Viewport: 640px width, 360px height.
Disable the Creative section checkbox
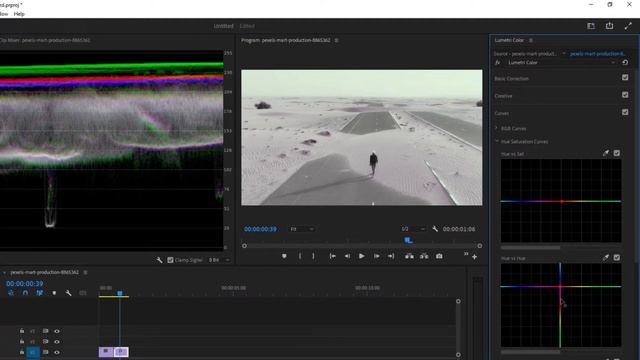[x=625, y=95]
